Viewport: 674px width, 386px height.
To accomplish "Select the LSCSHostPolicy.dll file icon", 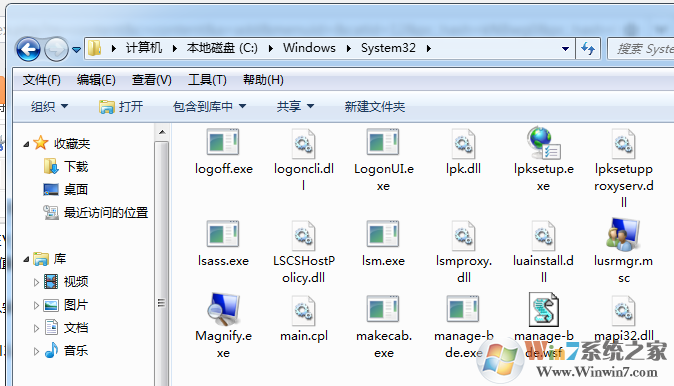I will (303, 235).
